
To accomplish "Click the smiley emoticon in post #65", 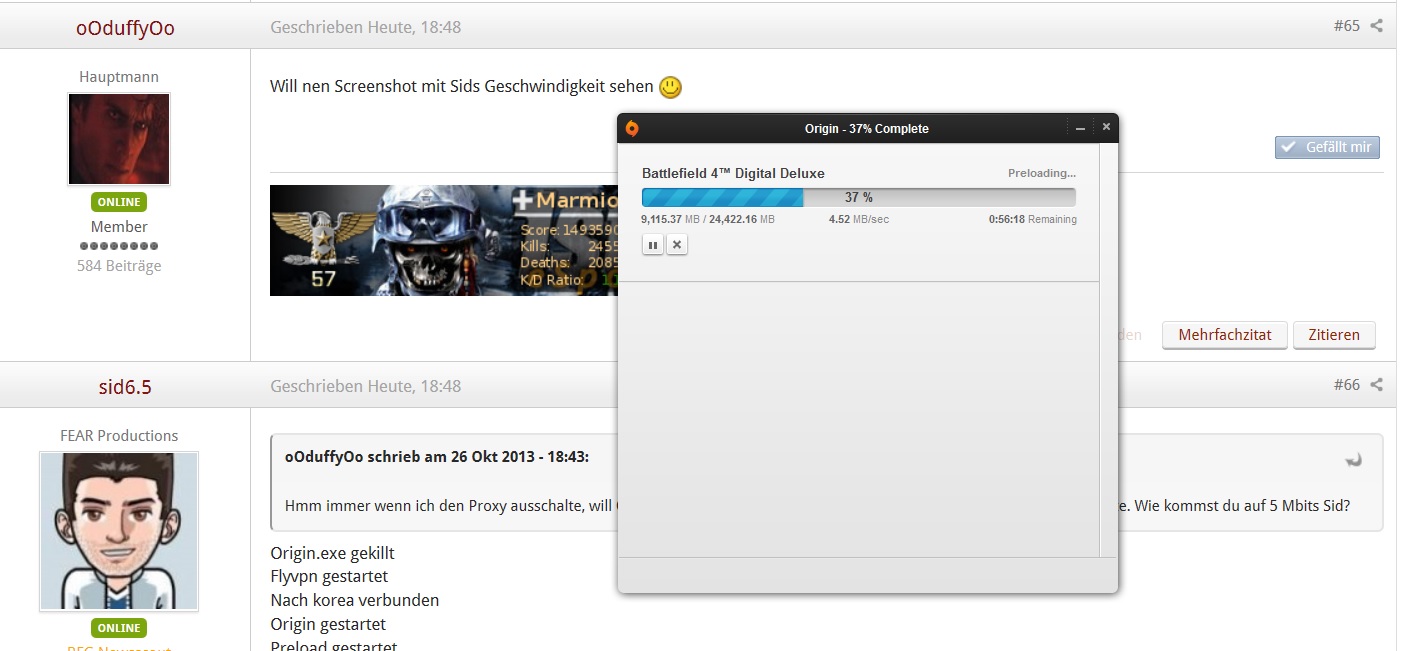I will click(x=670, y=88).
